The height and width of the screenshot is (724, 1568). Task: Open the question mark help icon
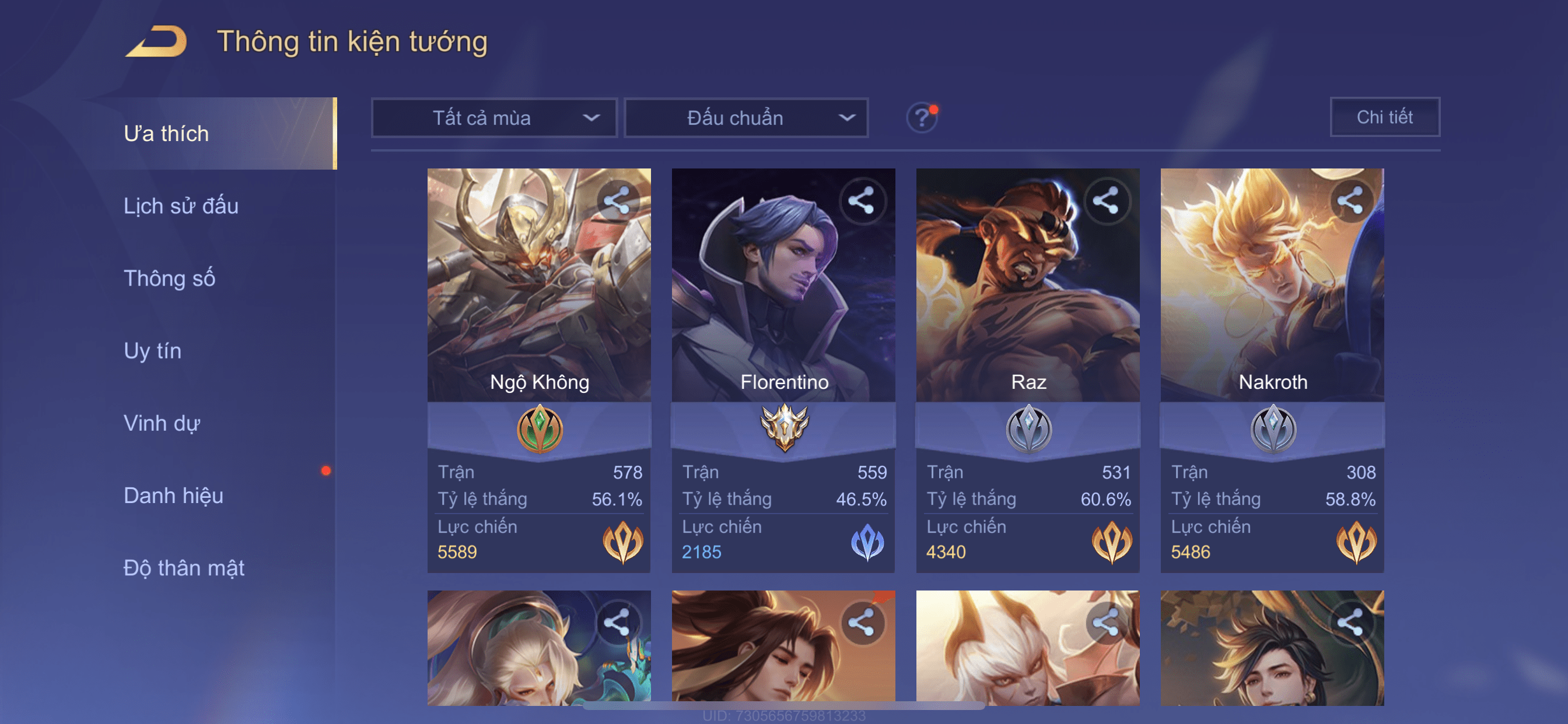tap(922, 117)
